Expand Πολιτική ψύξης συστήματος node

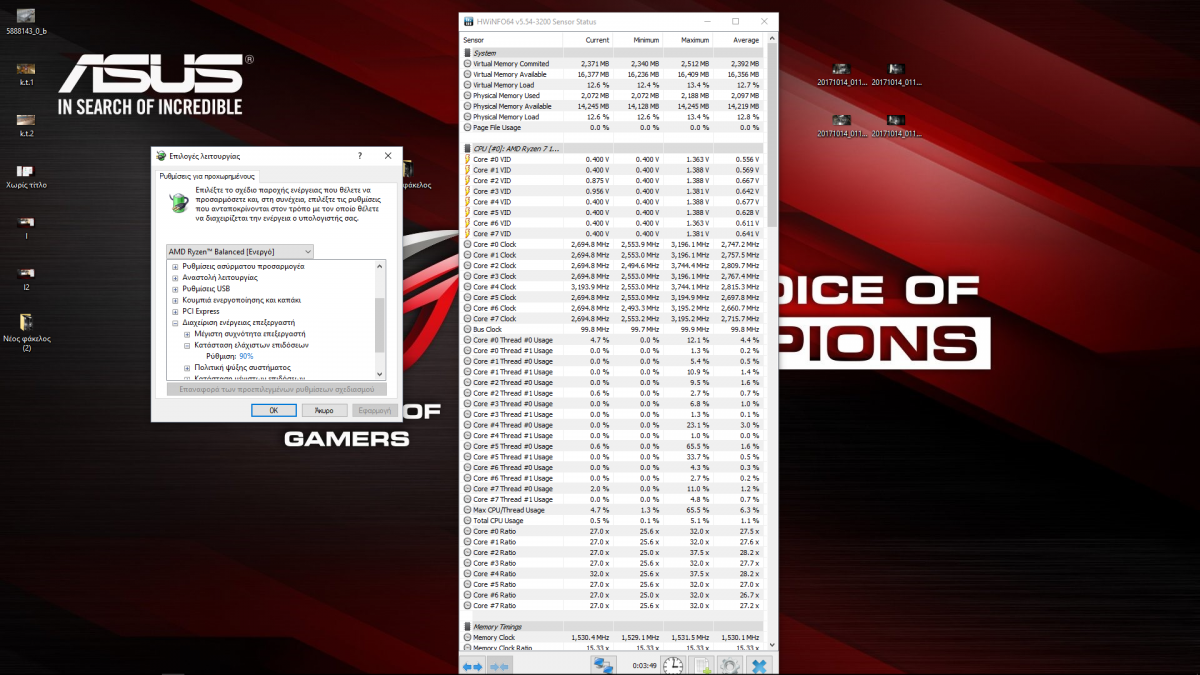(x=187, y=368)
